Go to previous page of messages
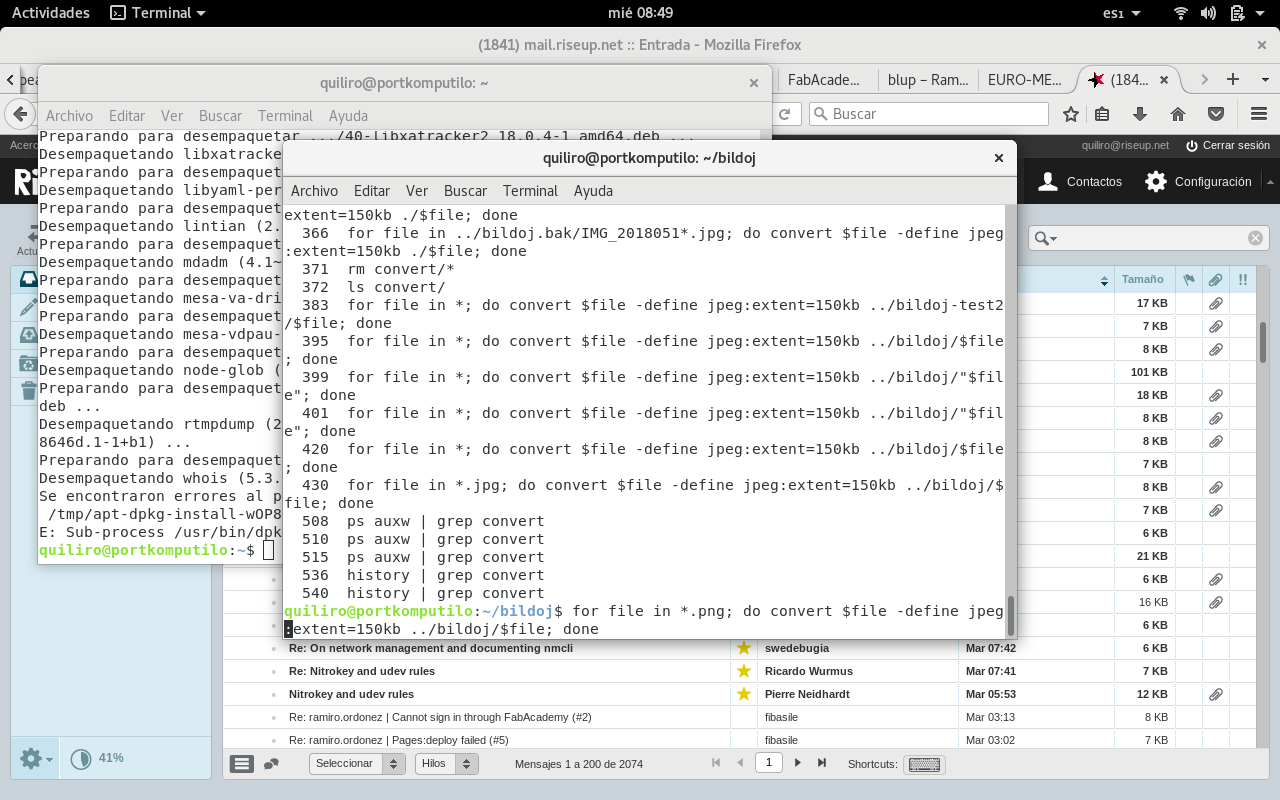 pyautogui.click(x=741, y=763)
